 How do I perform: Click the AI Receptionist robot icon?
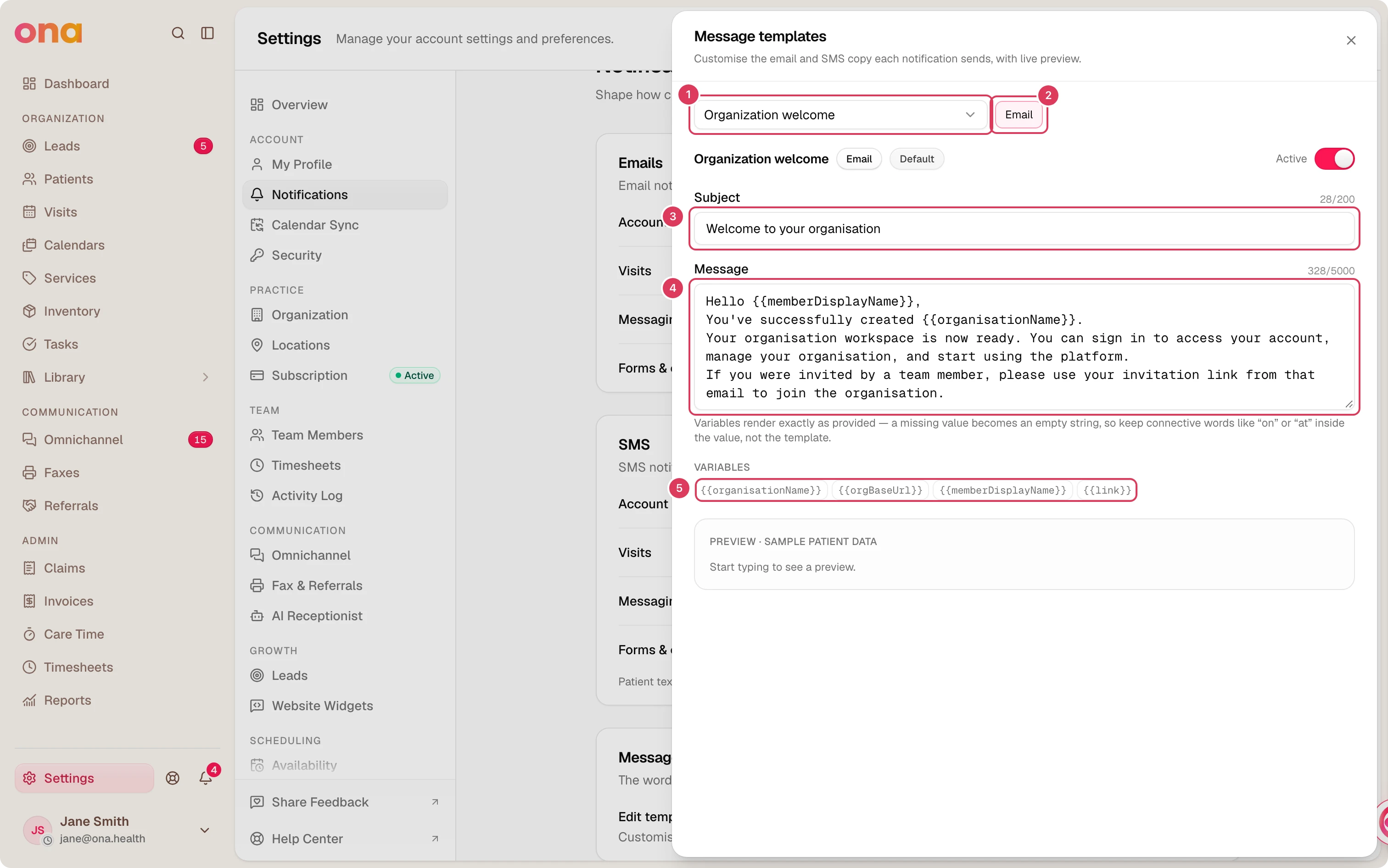click(257, 615)
